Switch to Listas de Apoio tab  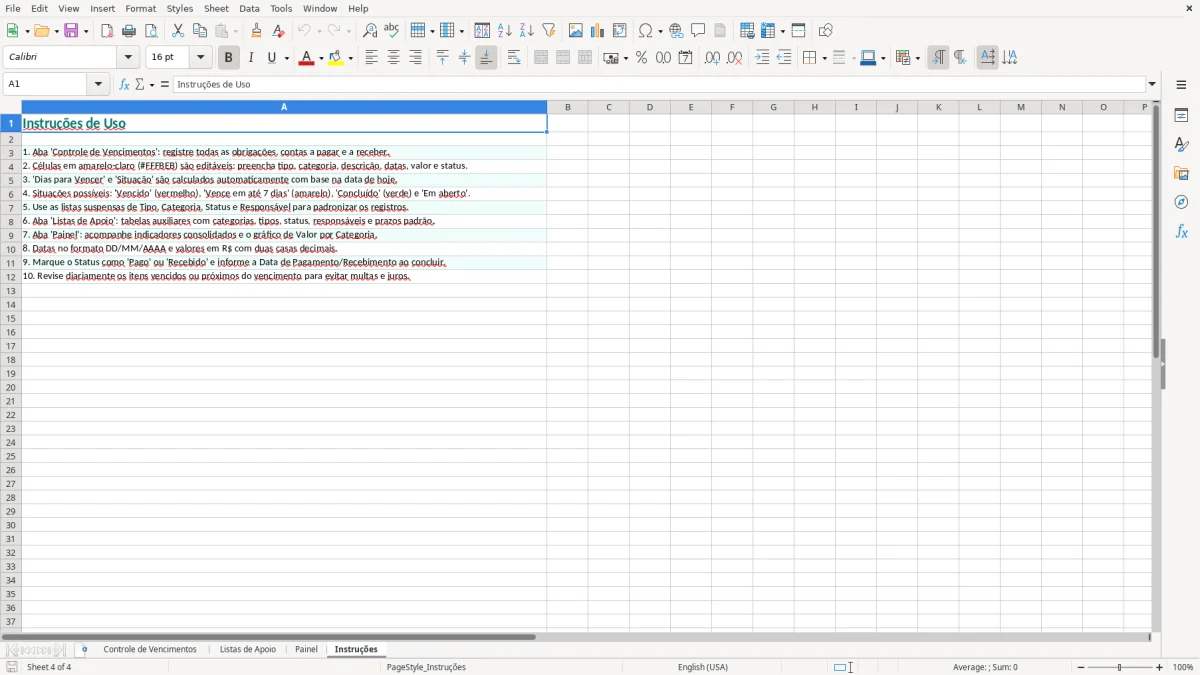tap(248, 649)
